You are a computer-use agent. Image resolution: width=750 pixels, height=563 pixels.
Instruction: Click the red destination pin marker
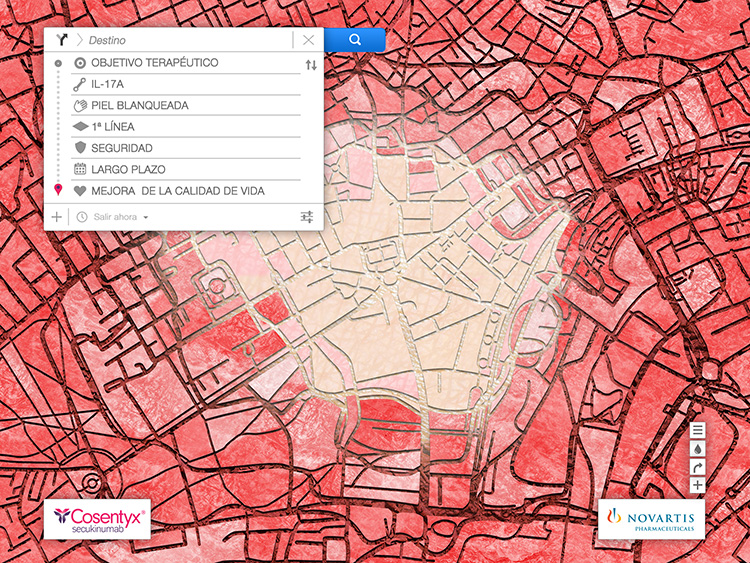(x=58, y=189)
